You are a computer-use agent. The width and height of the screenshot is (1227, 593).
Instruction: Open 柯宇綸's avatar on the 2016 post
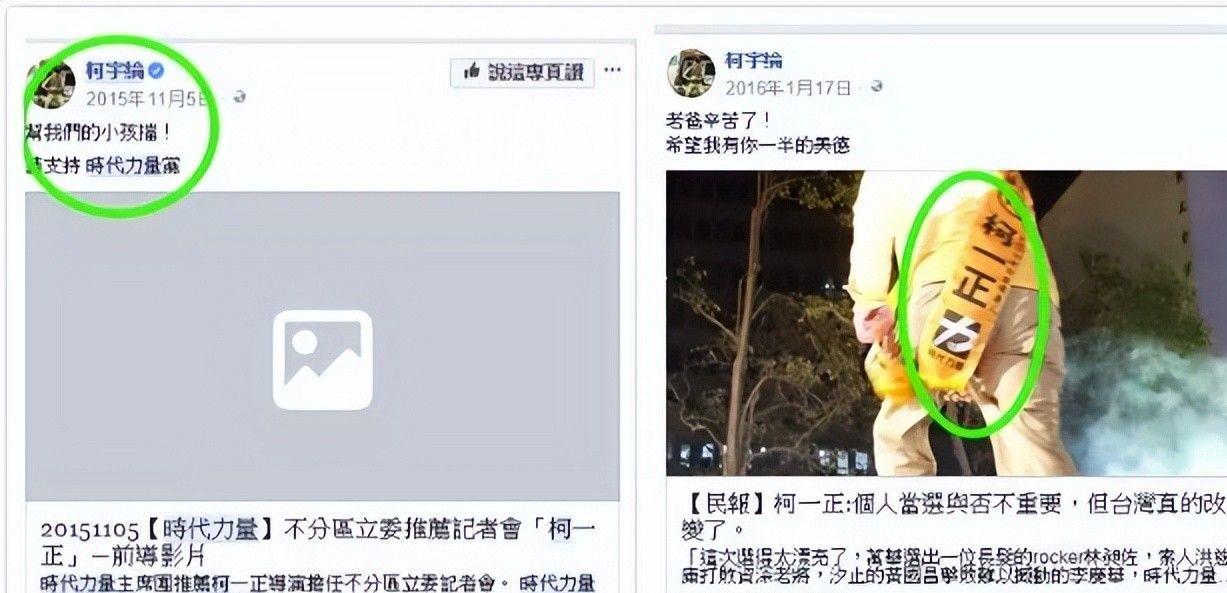(x=690, y=73)
